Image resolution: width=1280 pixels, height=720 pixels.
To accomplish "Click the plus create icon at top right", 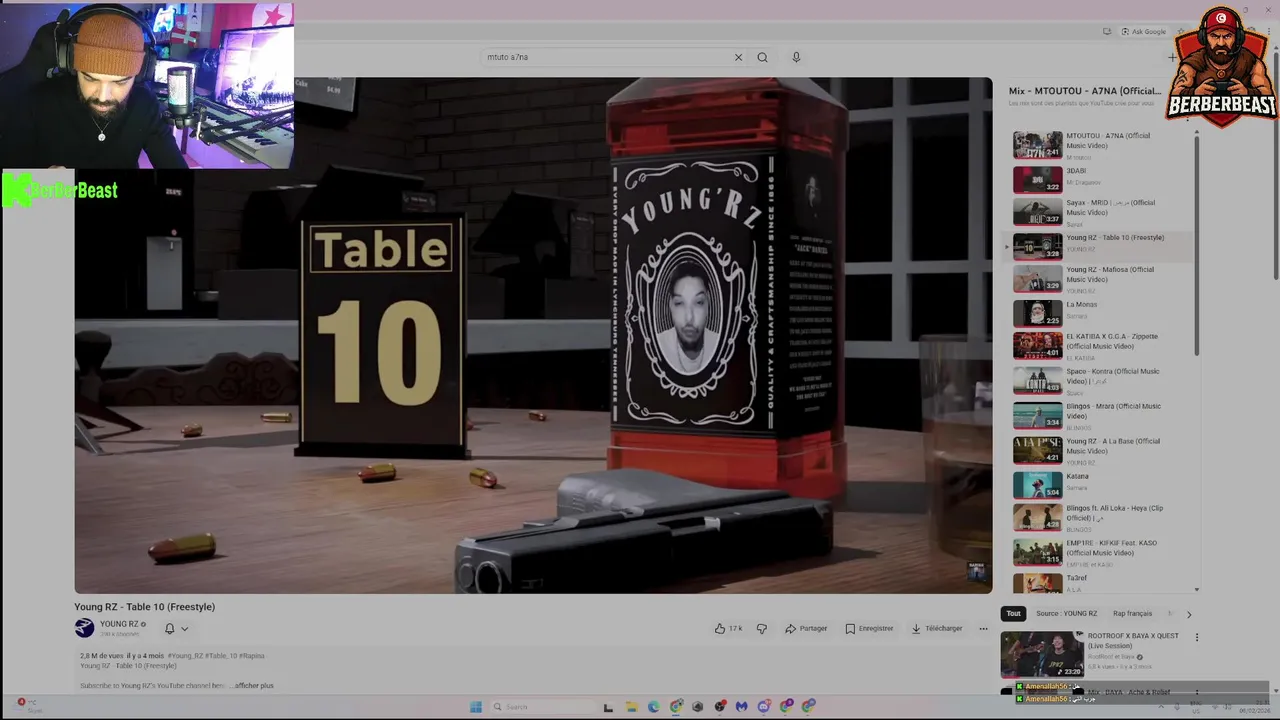I will (x=1172, y=57).
